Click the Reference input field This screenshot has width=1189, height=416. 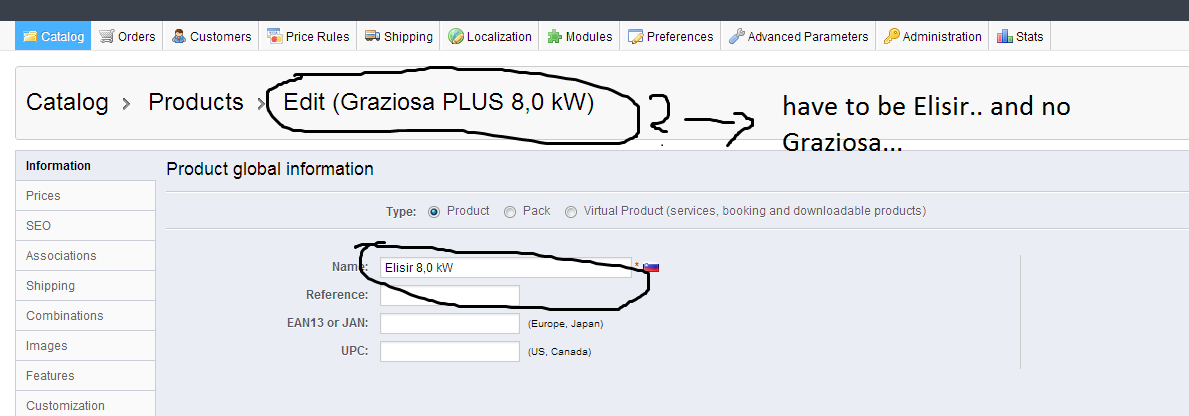(450, 296)
